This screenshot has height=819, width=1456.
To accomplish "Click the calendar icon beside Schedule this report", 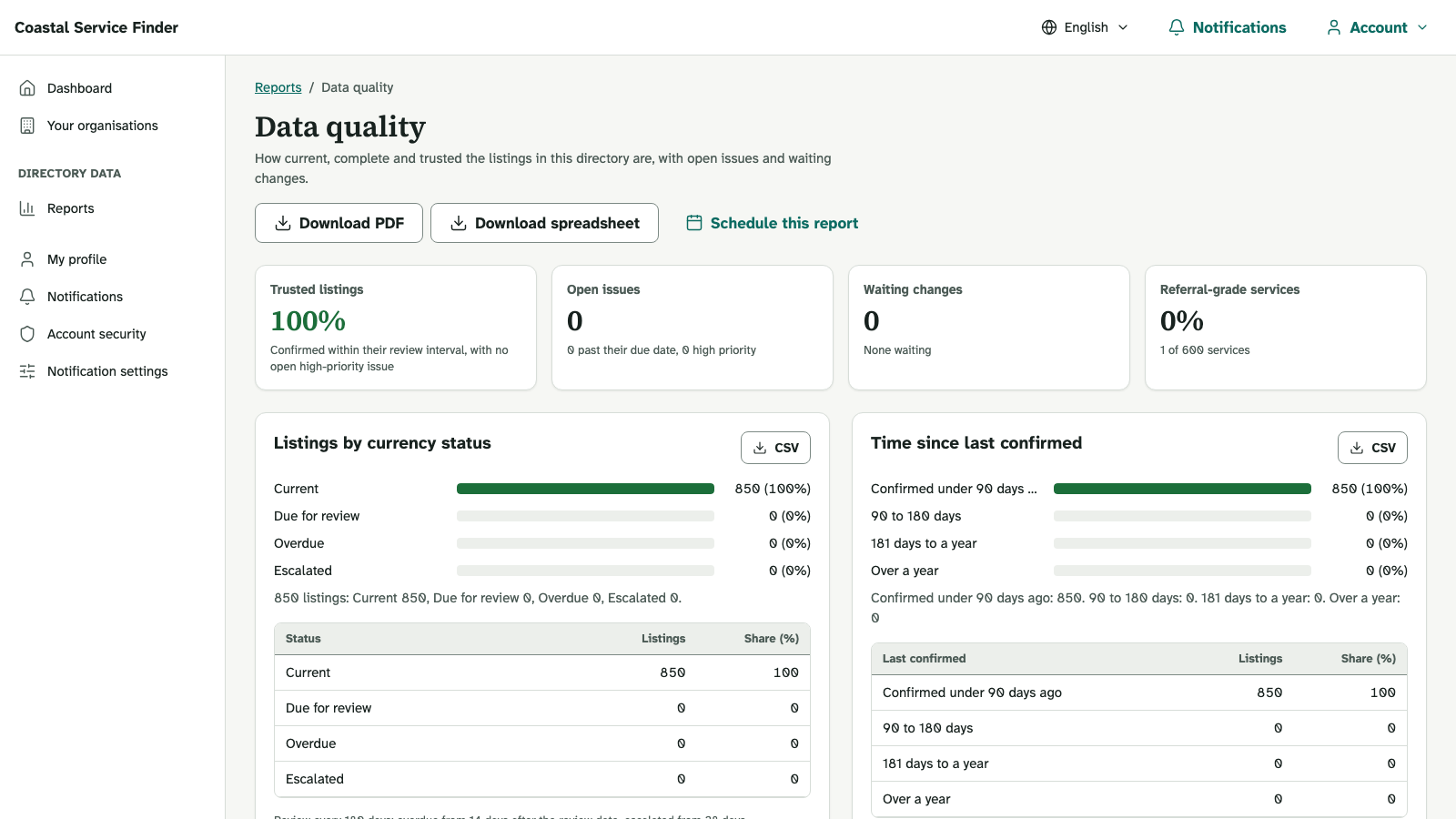I will (x=694, y=223).
